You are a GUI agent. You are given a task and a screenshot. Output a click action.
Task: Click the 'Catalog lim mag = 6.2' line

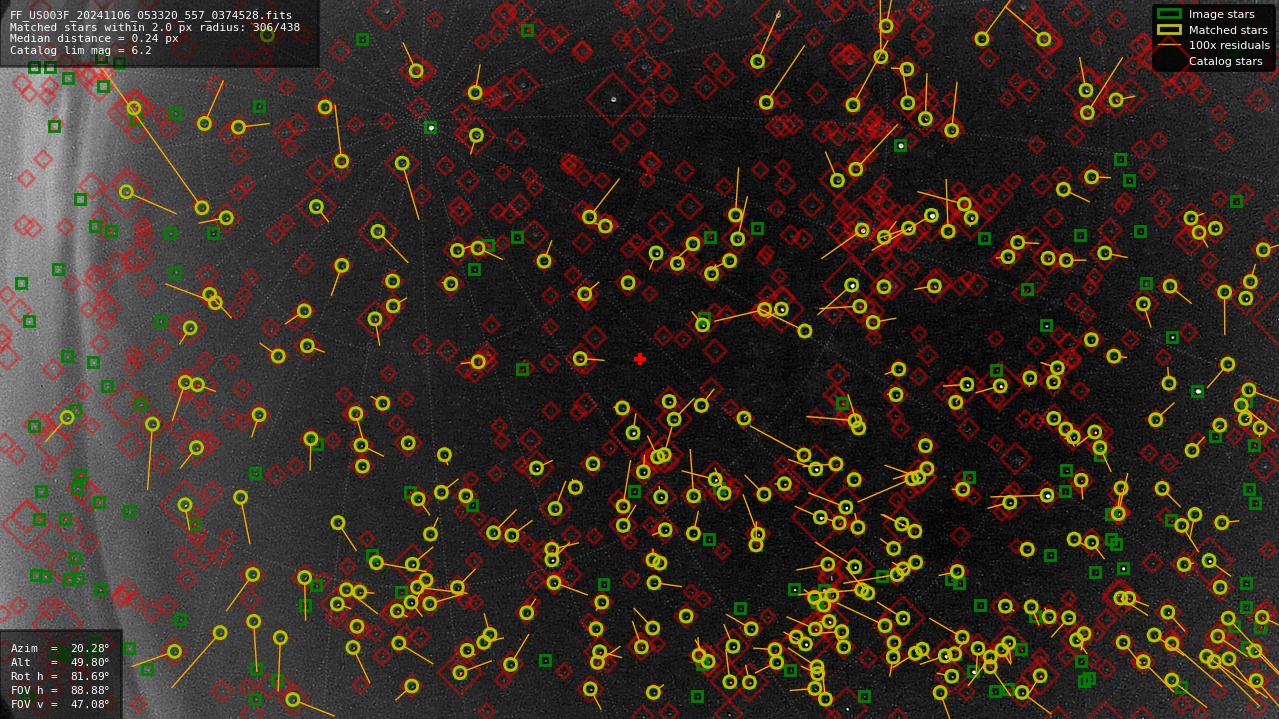[x=81, y=51]
